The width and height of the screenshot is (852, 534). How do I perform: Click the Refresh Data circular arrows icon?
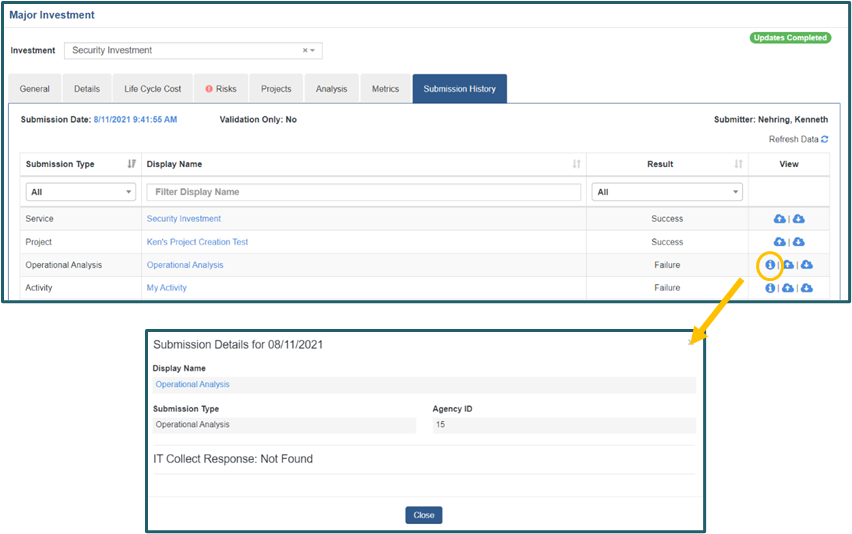click(x=824, y=139)
